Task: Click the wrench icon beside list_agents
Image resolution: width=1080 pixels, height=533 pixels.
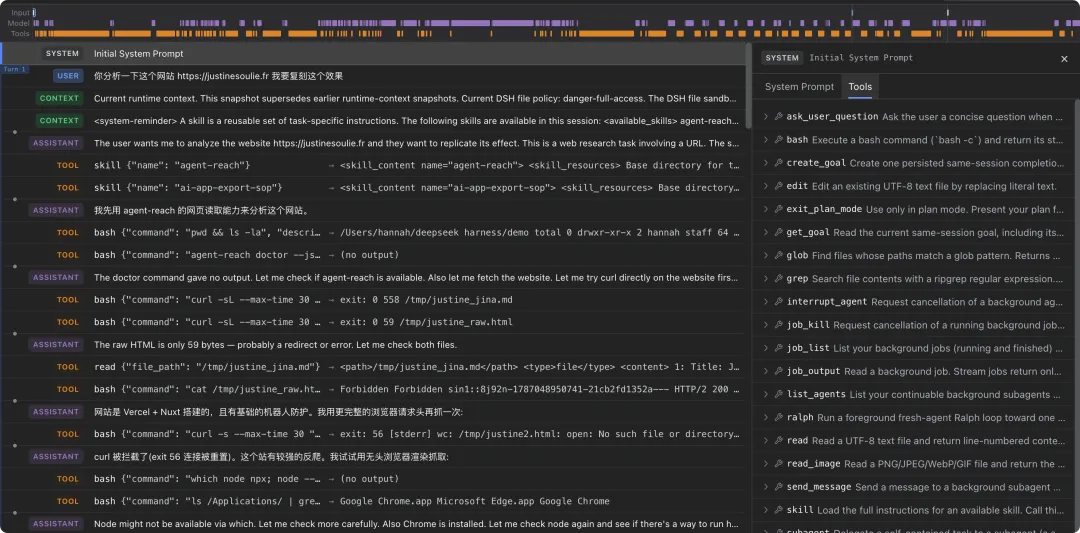Action: tap(778, 395)
